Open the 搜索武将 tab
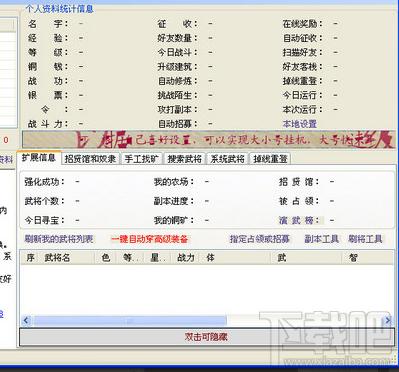399x372 pixels. click(x=185, y=159)
